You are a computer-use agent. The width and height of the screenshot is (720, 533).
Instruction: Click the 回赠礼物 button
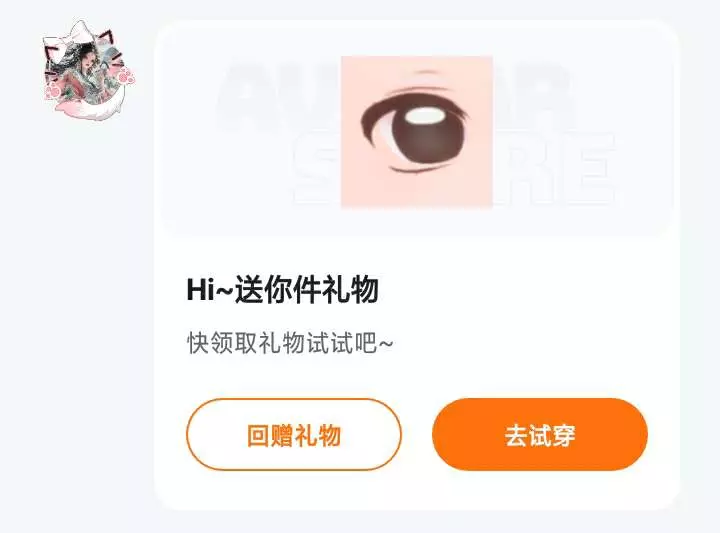tap(294, 434)
